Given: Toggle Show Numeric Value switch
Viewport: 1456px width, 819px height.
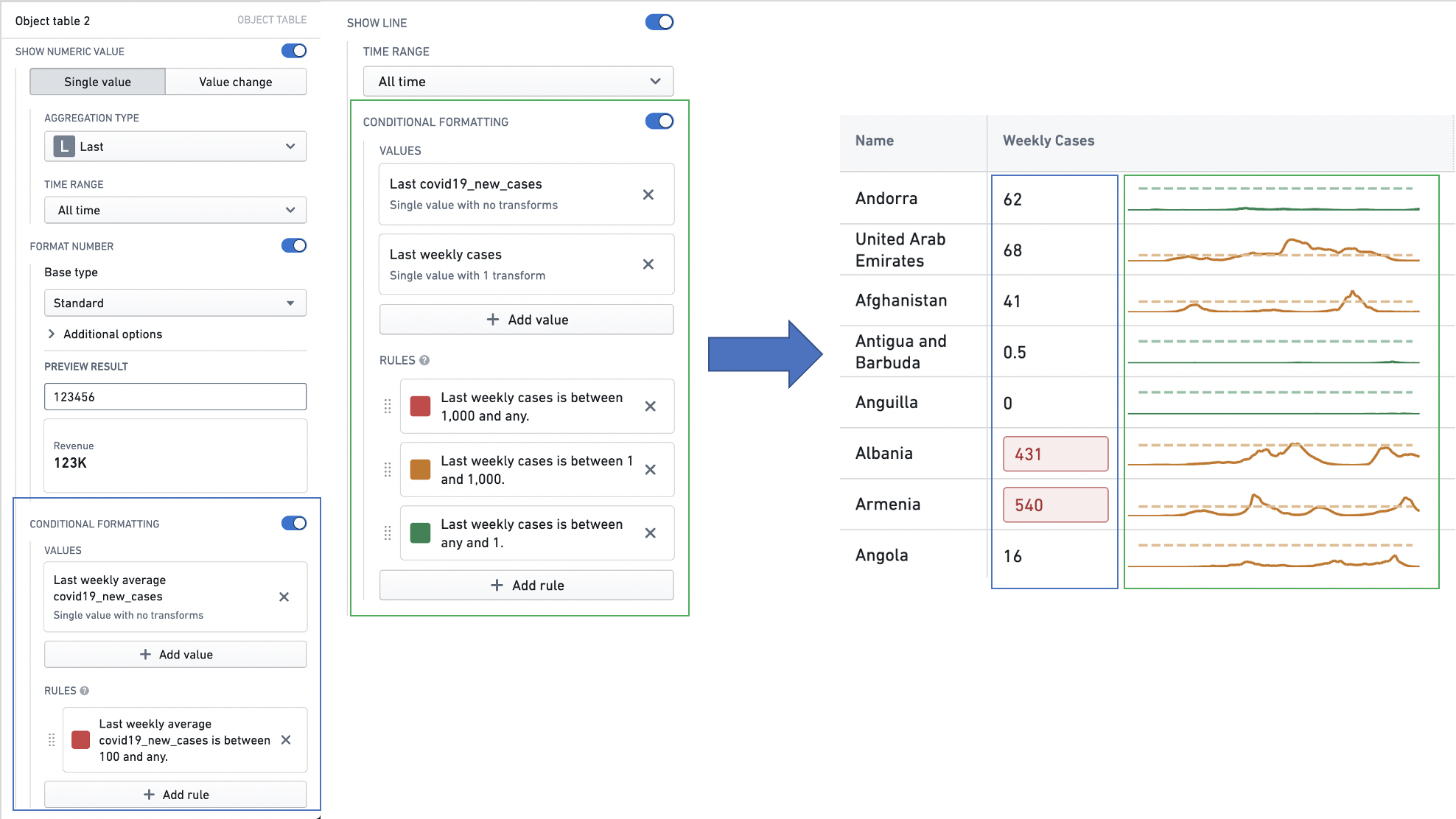Looking at the screenshot, I should [x=294, y=51].
